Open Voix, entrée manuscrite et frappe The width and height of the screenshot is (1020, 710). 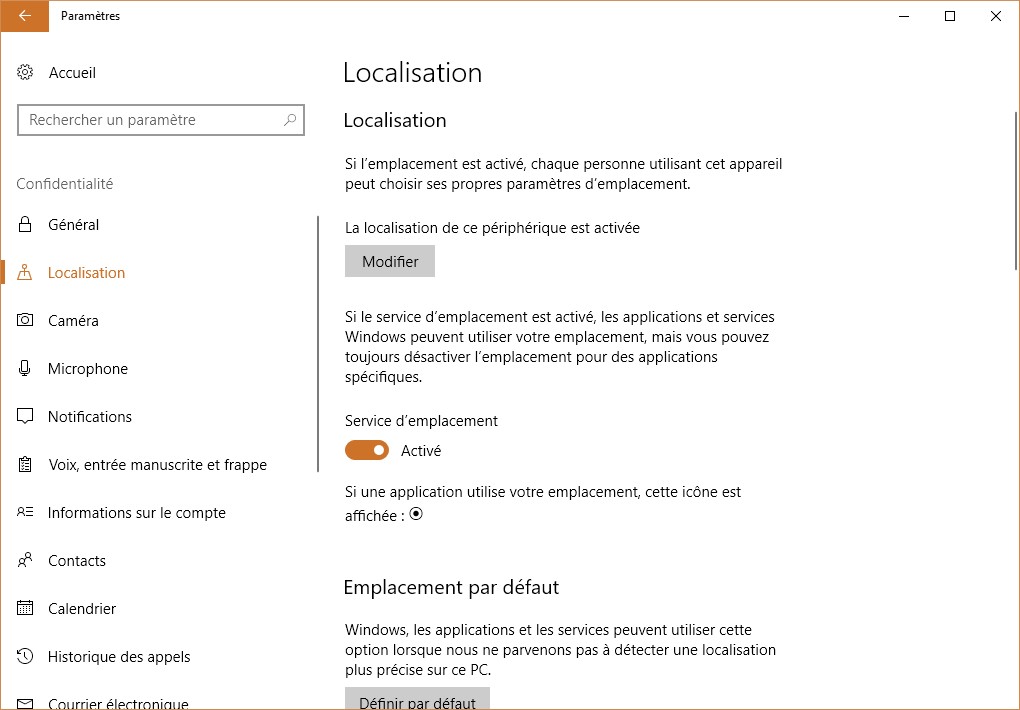157,465
